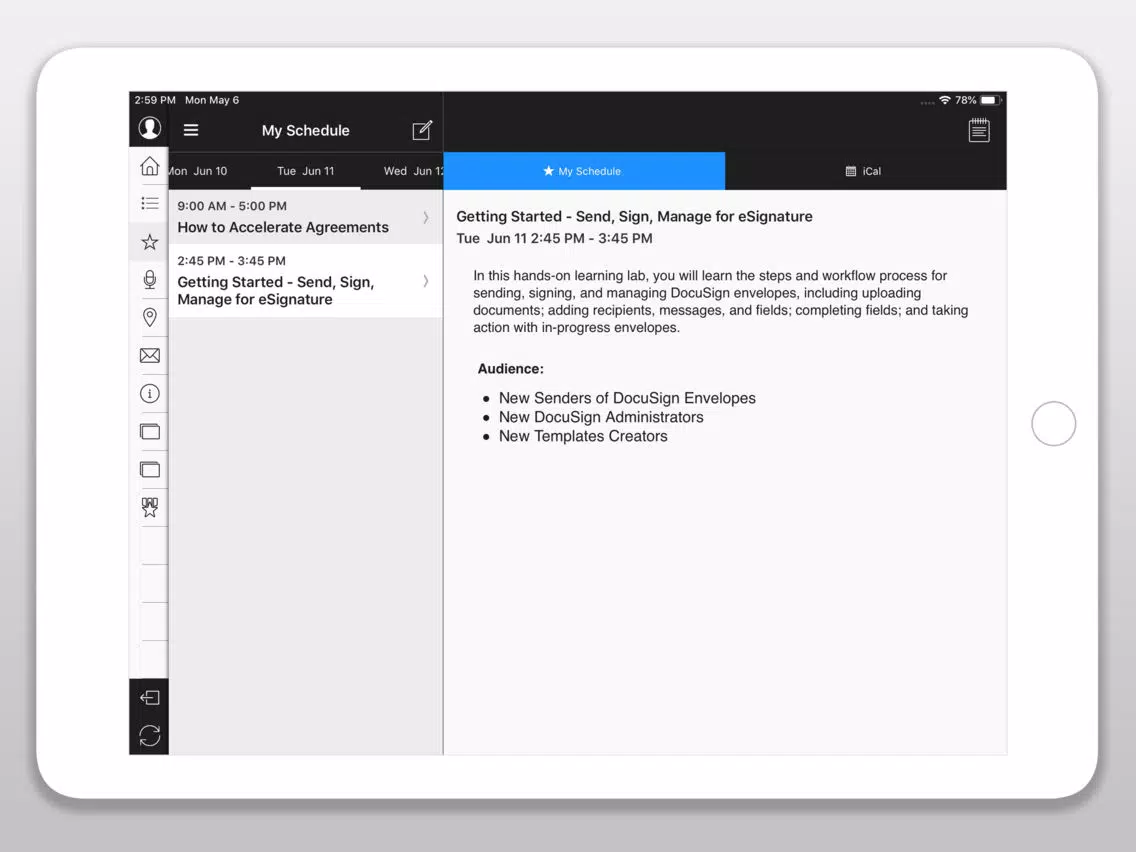Tap the Wi-Fi status icon
This screenshot has height=852, width=1136.
945,100
